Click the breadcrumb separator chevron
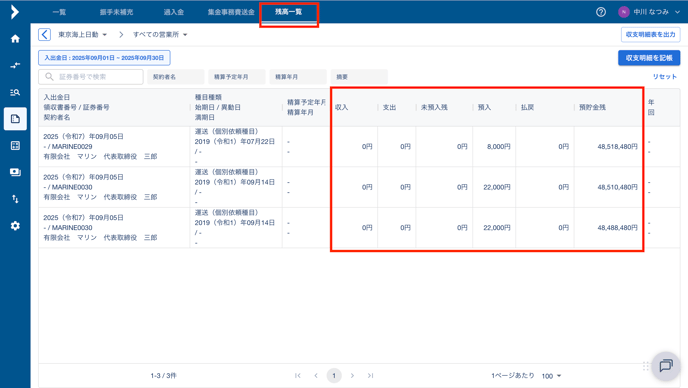 coord(121,34)
